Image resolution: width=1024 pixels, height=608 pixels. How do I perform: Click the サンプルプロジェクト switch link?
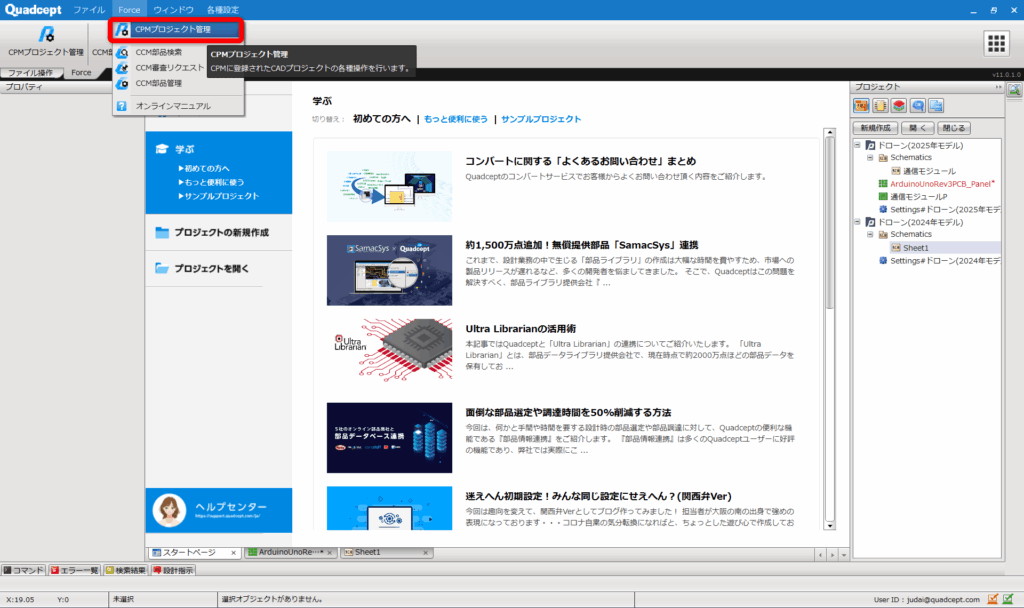click(x=541, y=120)
